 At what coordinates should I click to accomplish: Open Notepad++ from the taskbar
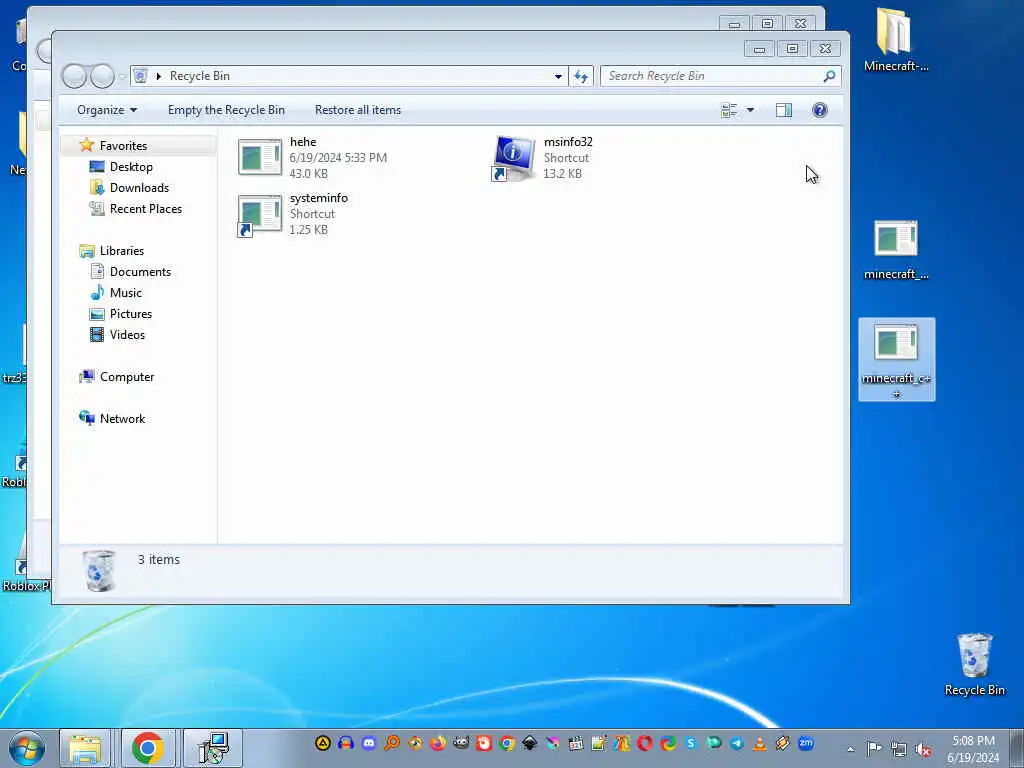click(x=599, y=743)
